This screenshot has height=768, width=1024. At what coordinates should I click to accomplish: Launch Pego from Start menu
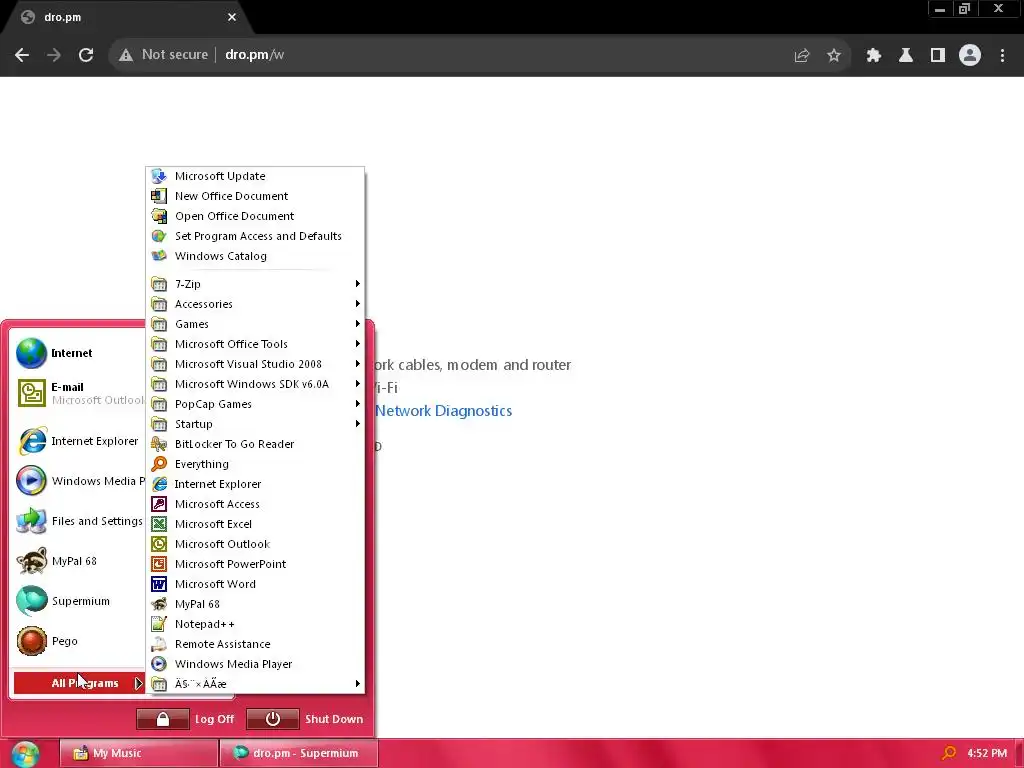pos(78,641)
